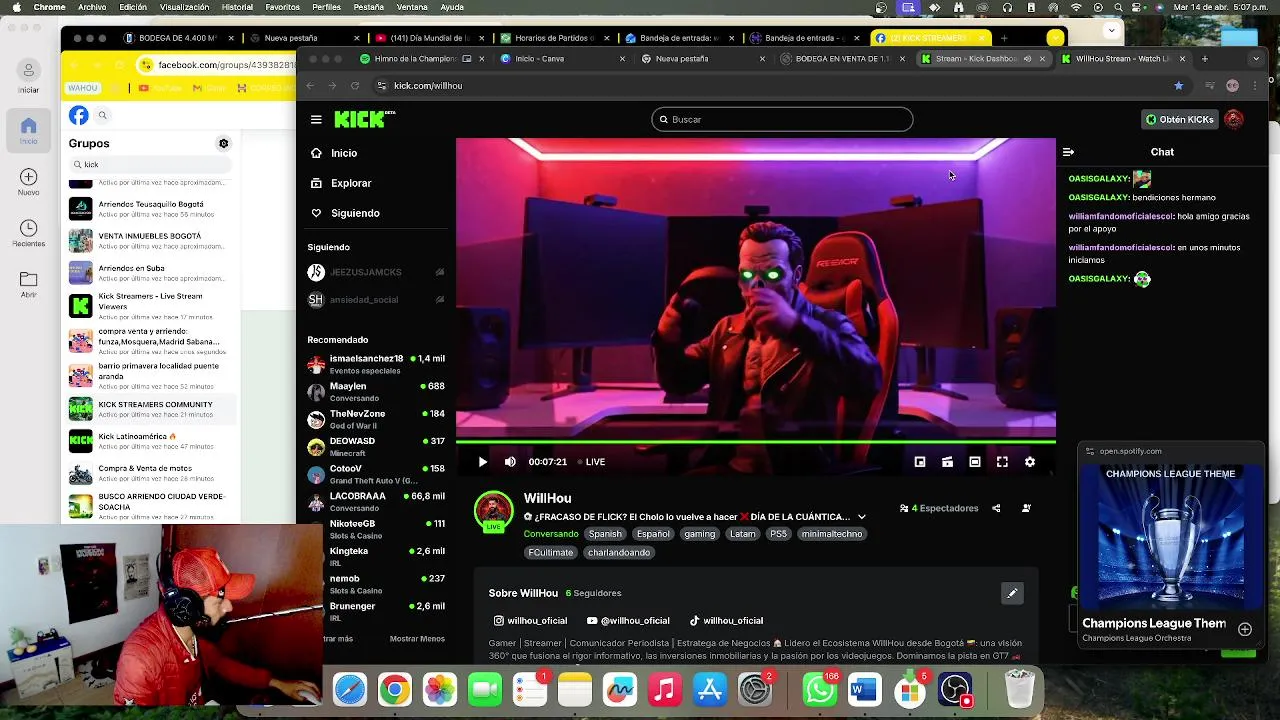Open LACOBRAAA recommended channel
This screenshot has width=1280, height=720.
[x=376, y=502]
